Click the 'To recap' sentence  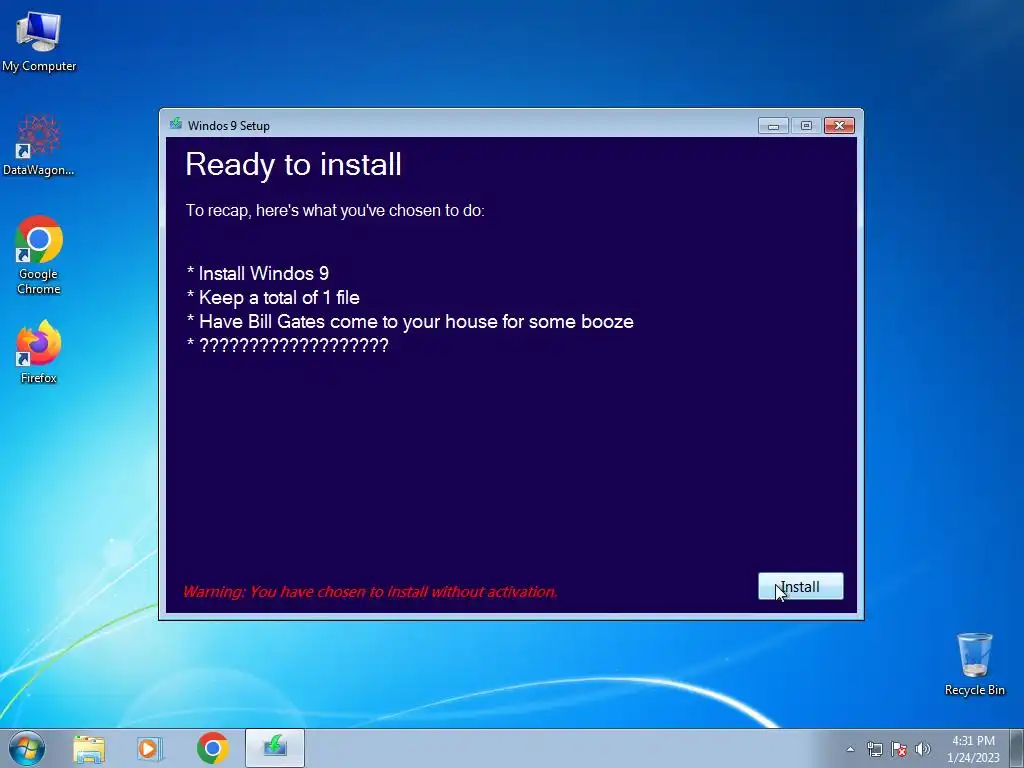[335, 210]
